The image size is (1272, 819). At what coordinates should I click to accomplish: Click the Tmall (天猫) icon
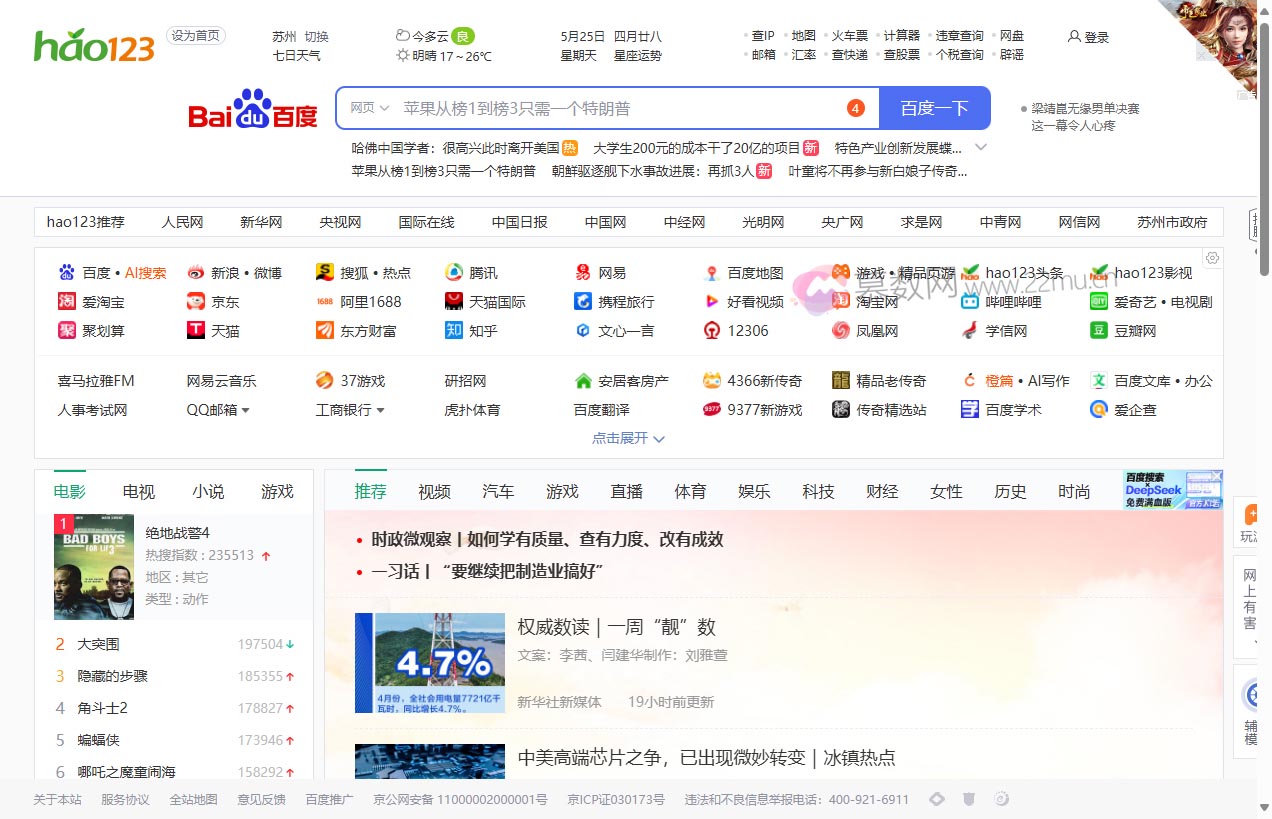coord(196,331)
